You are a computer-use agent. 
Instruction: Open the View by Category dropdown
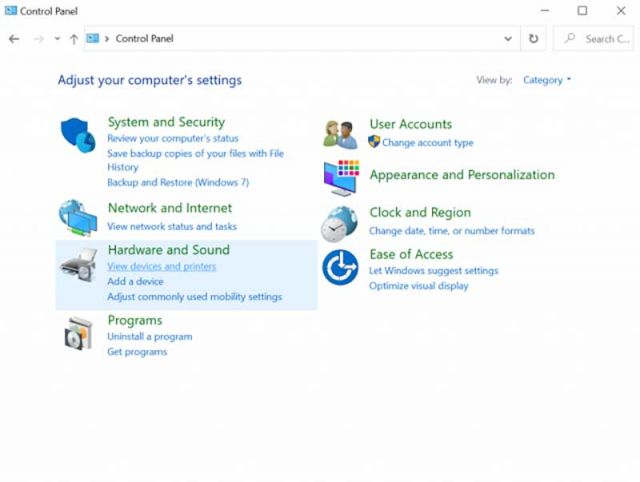(547, 80)
